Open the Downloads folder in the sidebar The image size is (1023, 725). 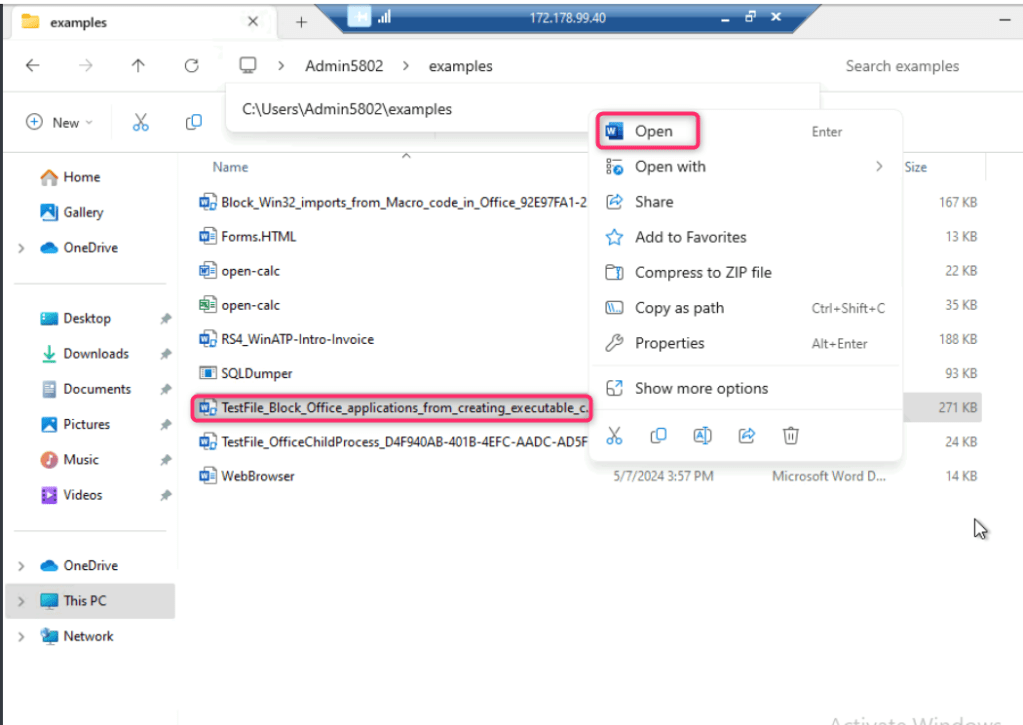coord(95,354)
